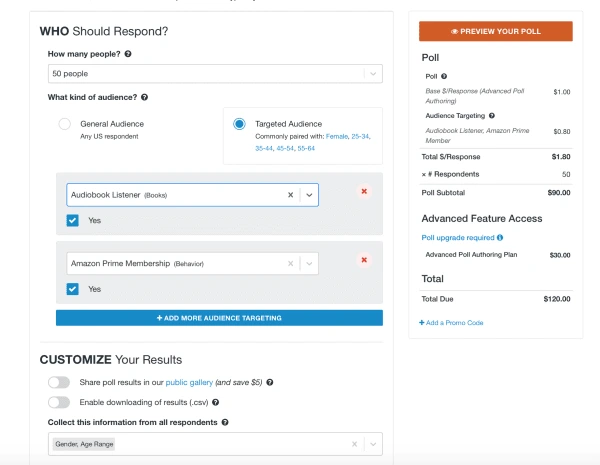This screenshot has width=600, height=465.
Task: Select the Targeted Audience radio button
Action: pos(239,124)
